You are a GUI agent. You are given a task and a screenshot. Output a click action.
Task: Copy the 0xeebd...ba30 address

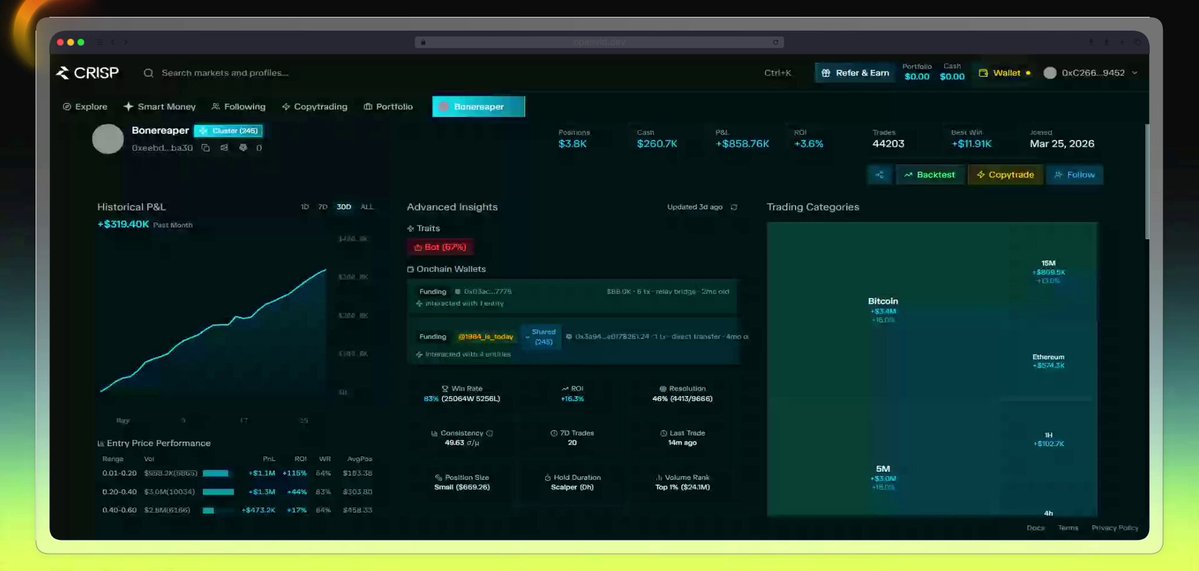pyautogui.click(x=206, y=148)
